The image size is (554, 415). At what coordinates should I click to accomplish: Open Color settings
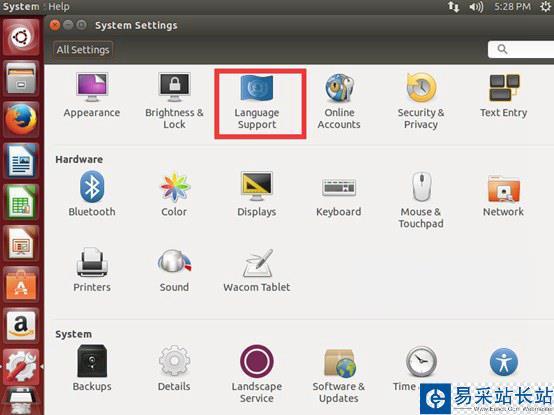click(x=174, y=194)
